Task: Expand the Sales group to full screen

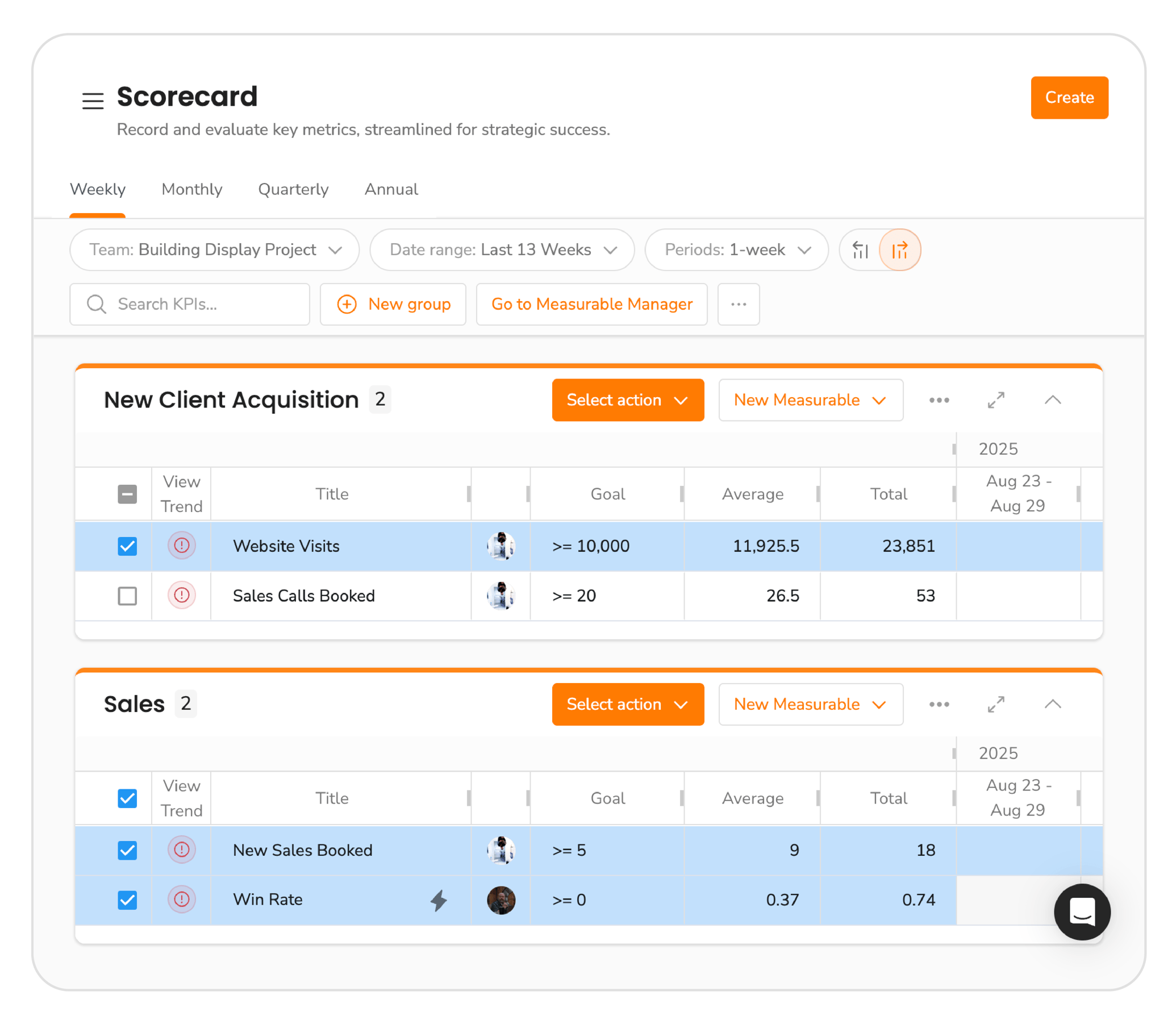Action: pos(995,705)
